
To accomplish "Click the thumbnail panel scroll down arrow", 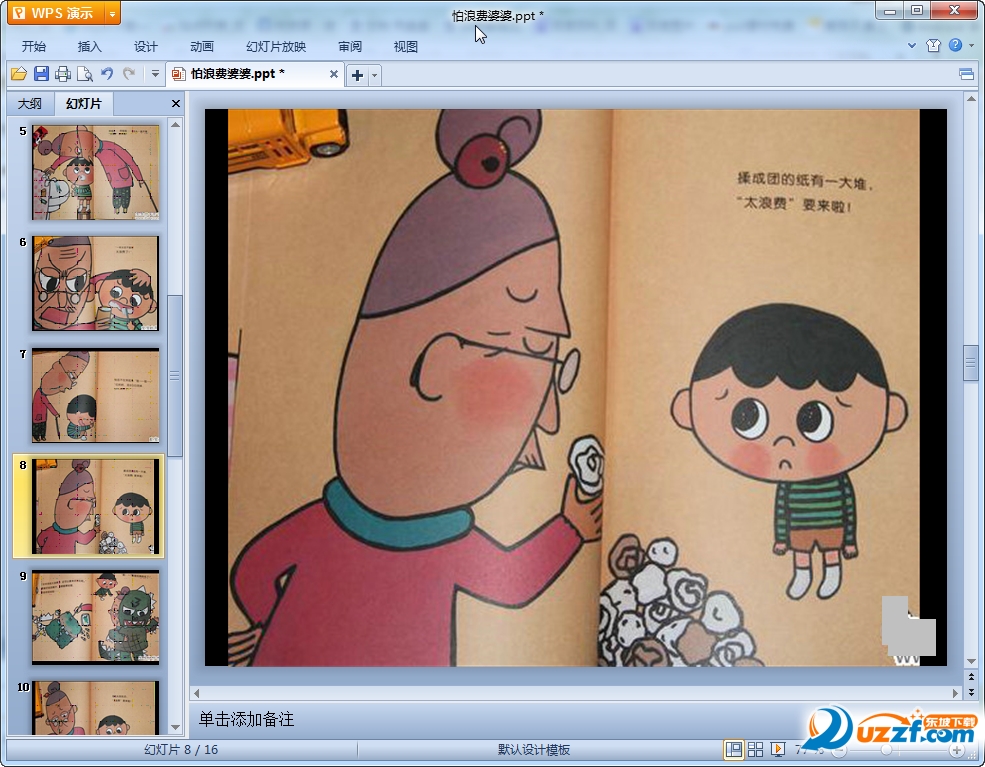I will [175, 727].
